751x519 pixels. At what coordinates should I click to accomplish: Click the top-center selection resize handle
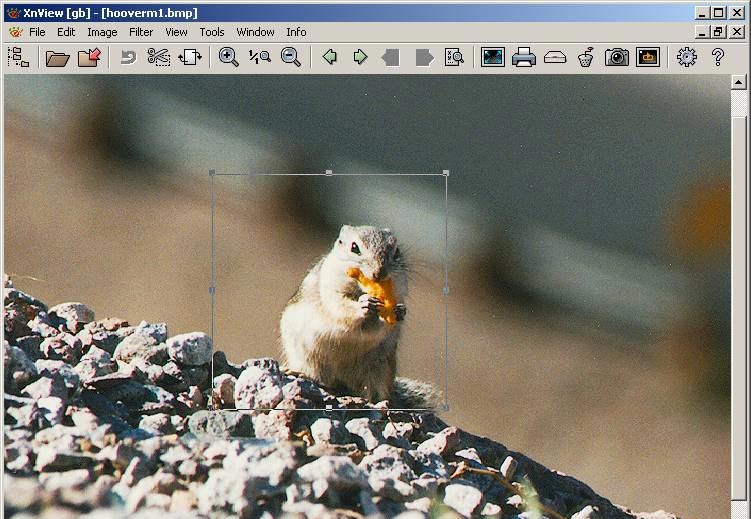(329, 173)
